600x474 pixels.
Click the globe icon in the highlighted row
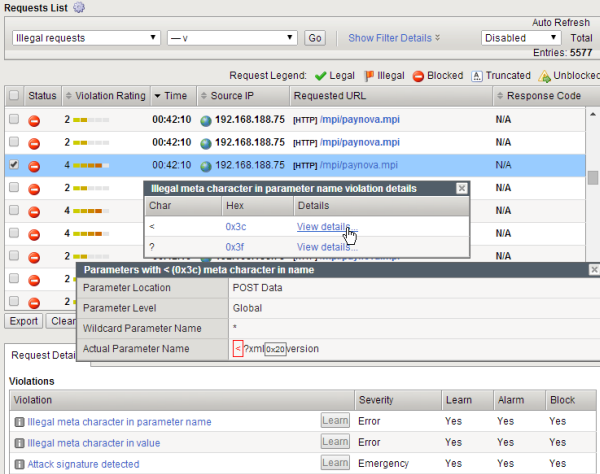coord(206,166)
